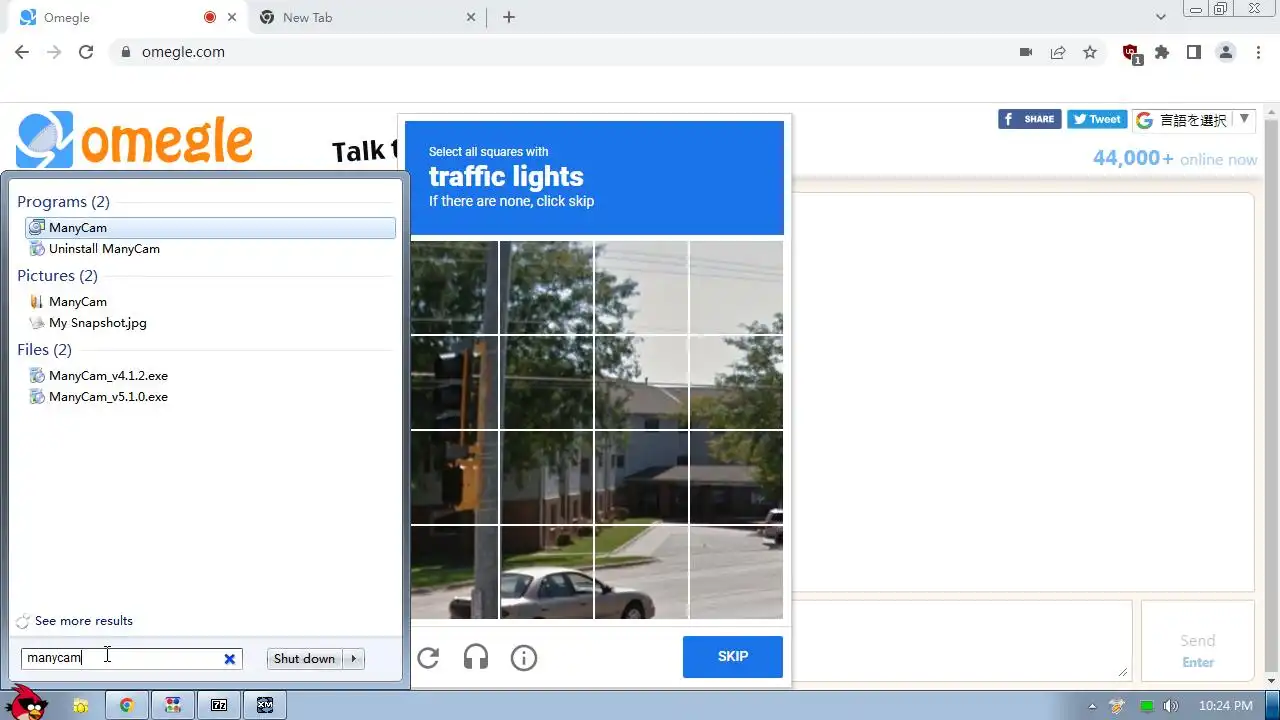Click the captcha SKIP button

[733, 657]
